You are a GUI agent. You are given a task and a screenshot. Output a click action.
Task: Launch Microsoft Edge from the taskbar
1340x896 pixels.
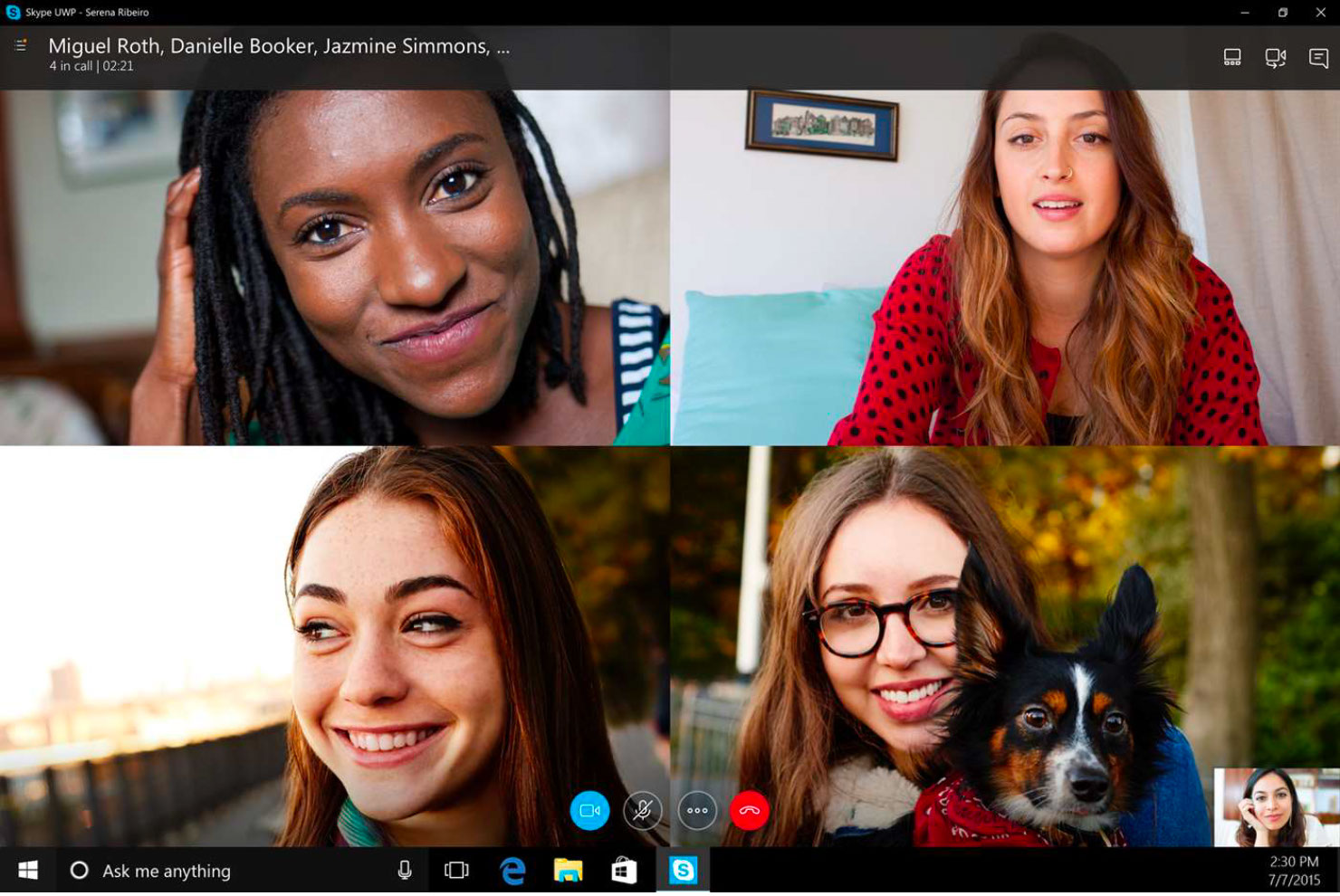click(x=512, y=871)
